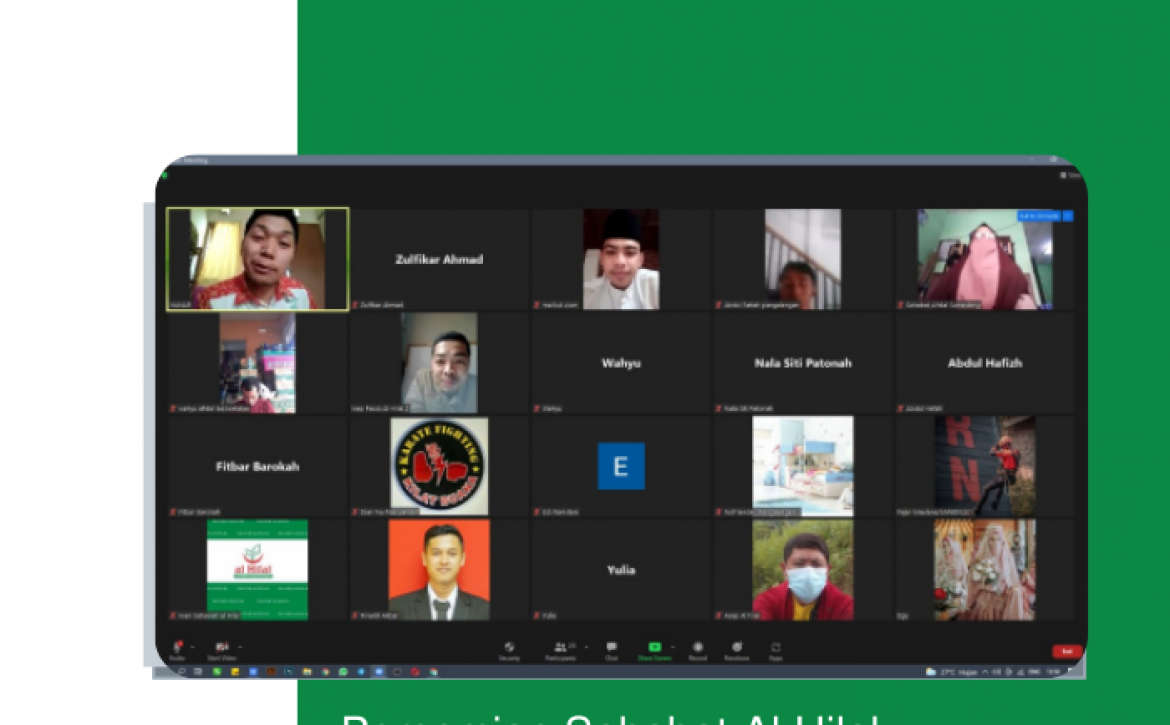The image size is (1170, 725).
Task: Select the Karate Fighting logo video tile
Action: (x=439, y=466)
